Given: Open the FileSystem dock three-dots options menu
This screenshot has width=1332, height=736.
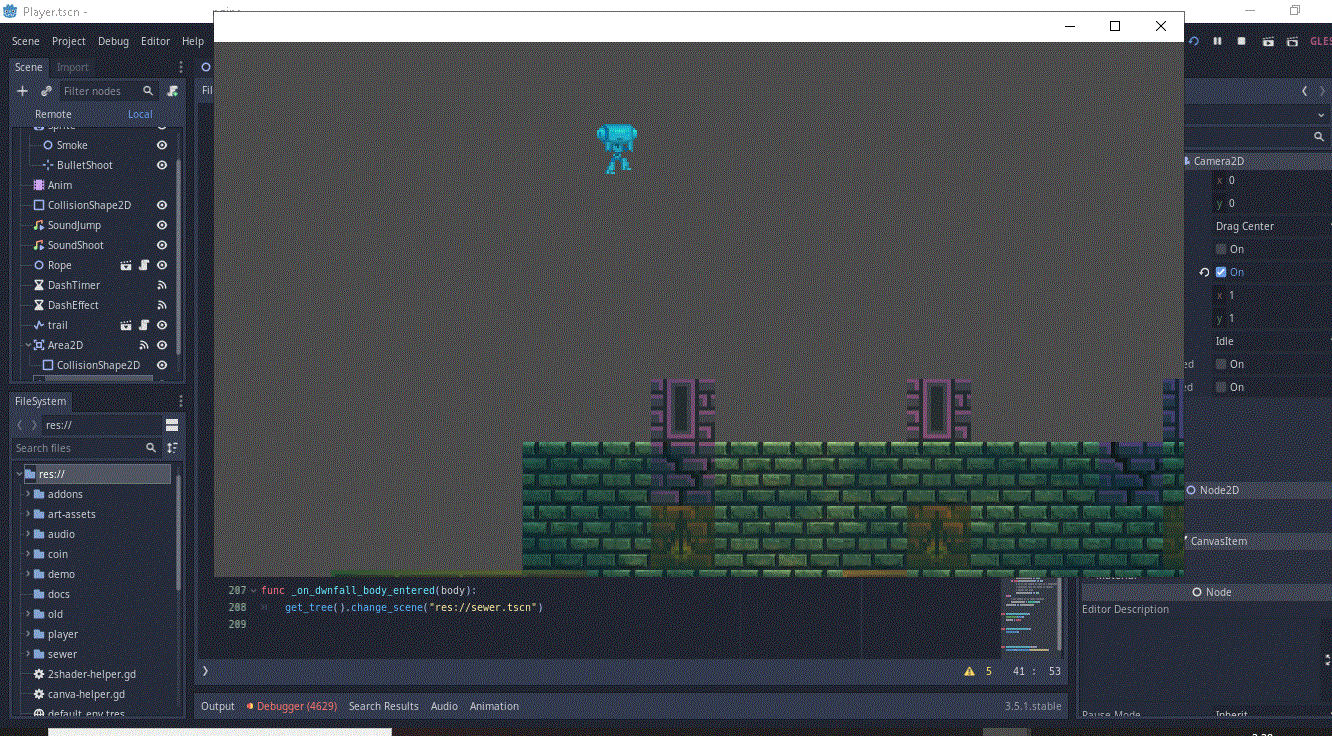Looking at the screenshot, I should click(181, 401).
